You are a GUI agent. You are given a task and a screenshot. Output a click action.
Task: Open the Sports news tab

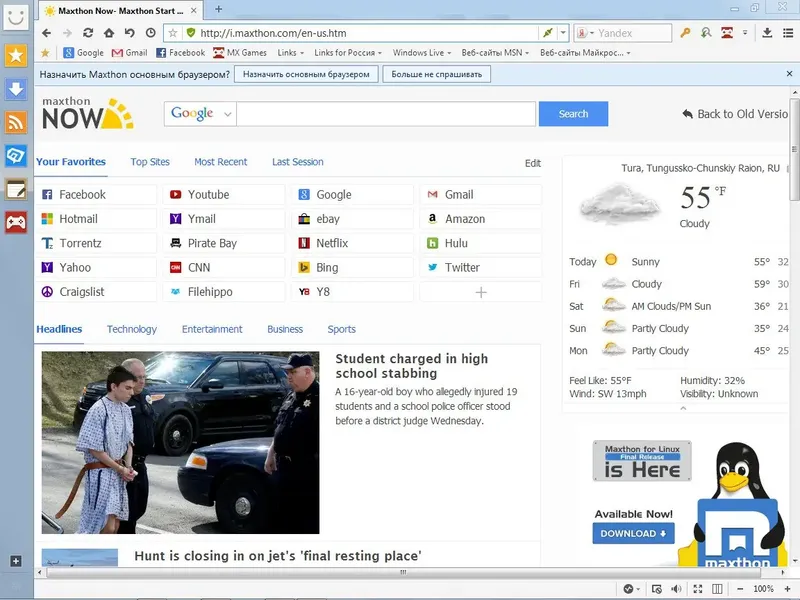click(341, 329)
